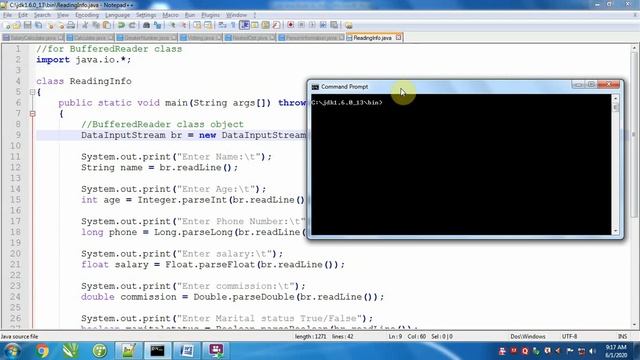
Task: Open the function list panel icon
Action: [x=276, y=25]
